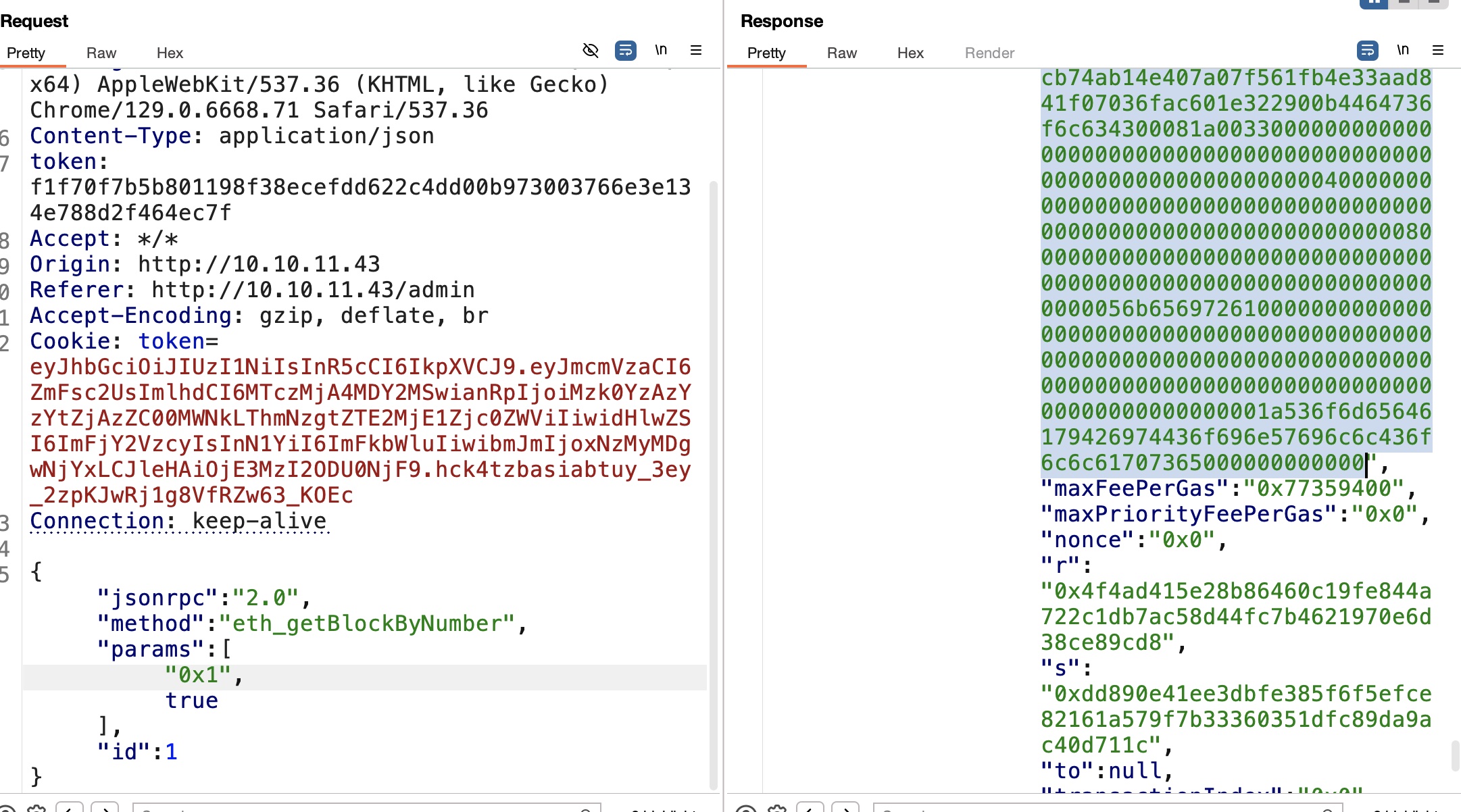Toggle word wrap icon in Response panel
Viewport: 1461px width, 812px height.
pyautogui.click(x=1368, y=51)
